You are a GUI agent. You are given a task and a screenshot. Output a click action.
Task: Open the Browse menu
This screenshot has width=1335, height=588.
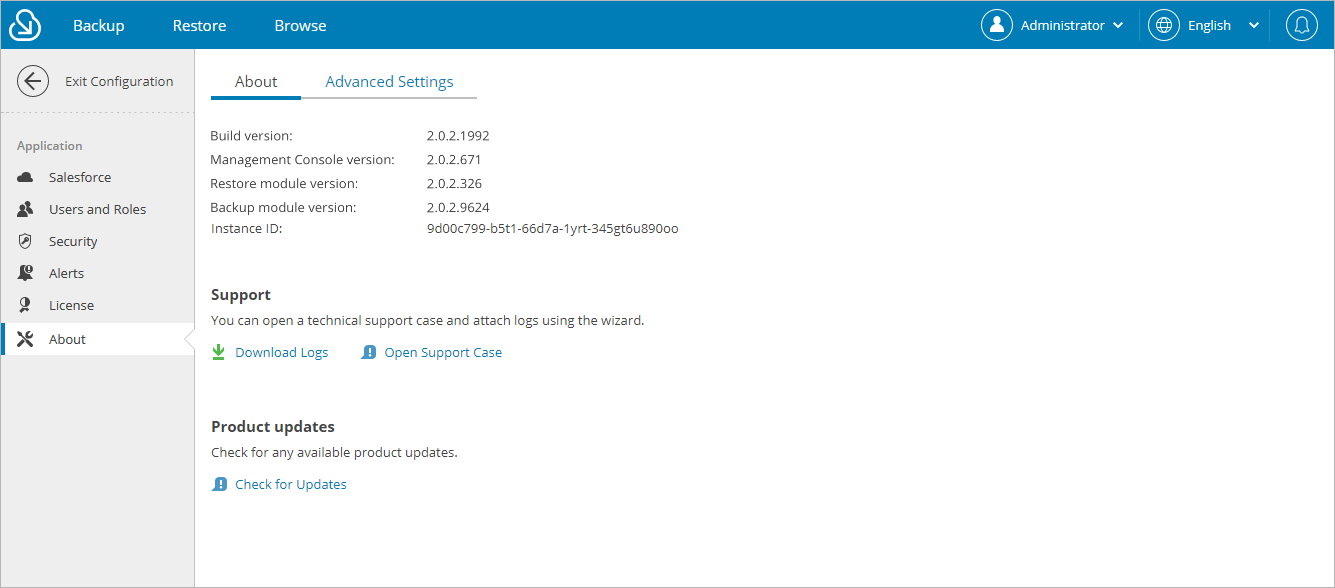click(x=301, y=25)
